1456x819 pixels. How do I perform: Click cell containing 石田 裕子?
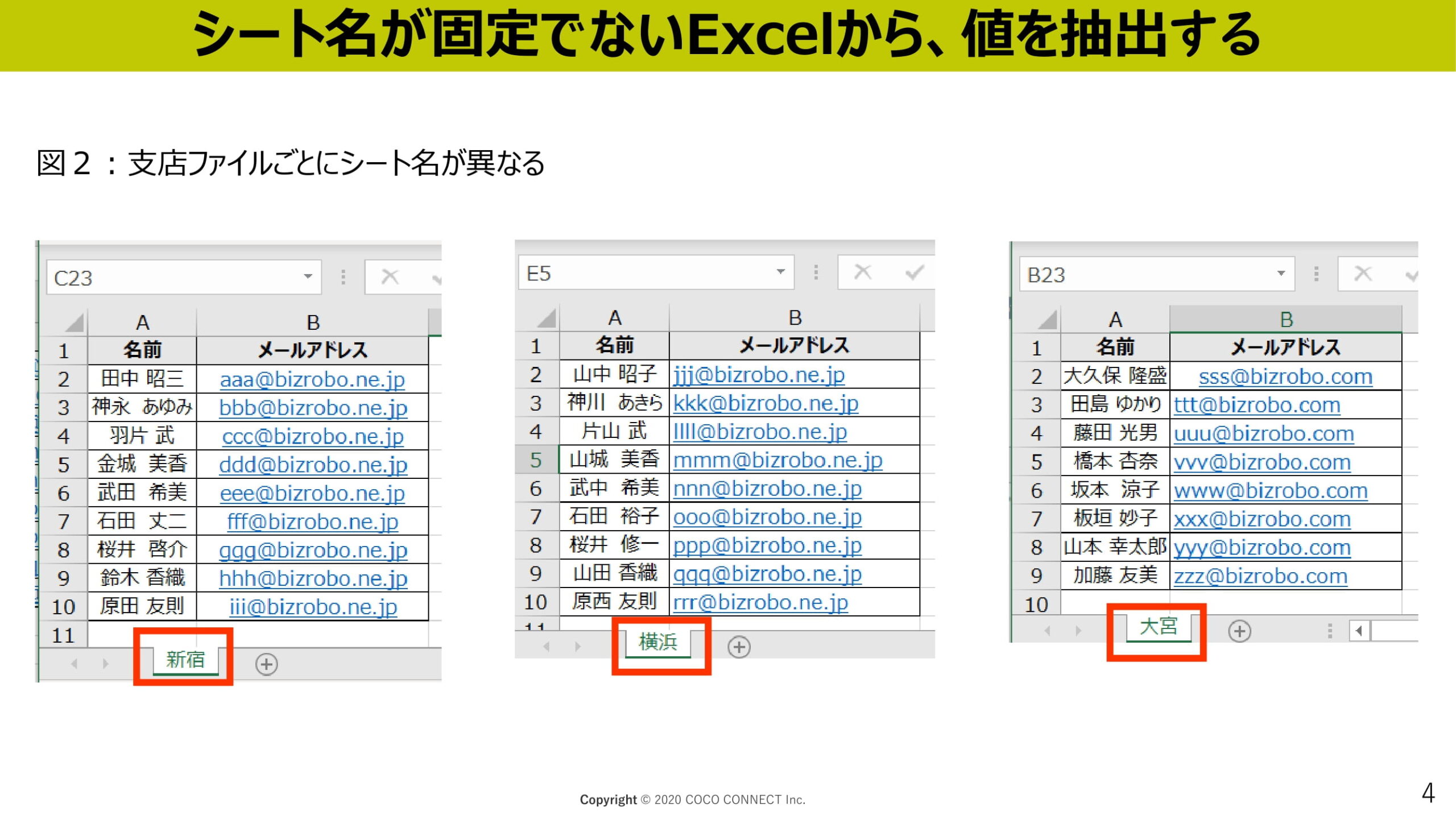coord(615,516)
